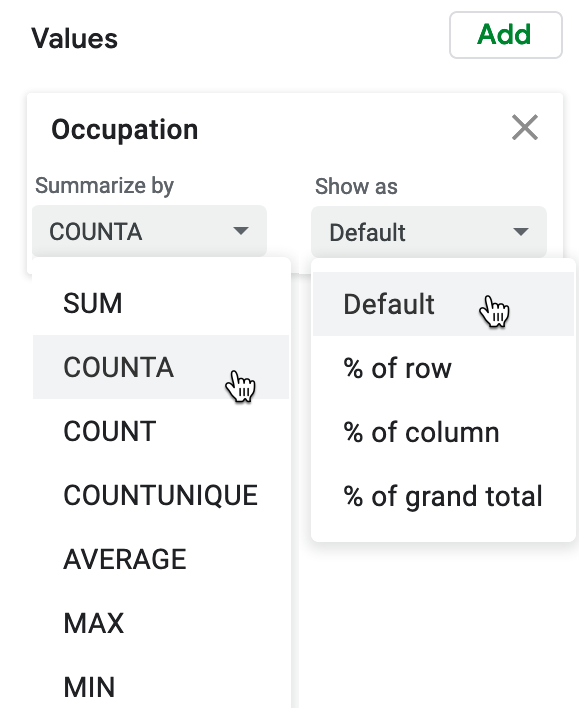Click the Summarize by label
The width and height of the screenshot is (579, 708).
[104, 186]
